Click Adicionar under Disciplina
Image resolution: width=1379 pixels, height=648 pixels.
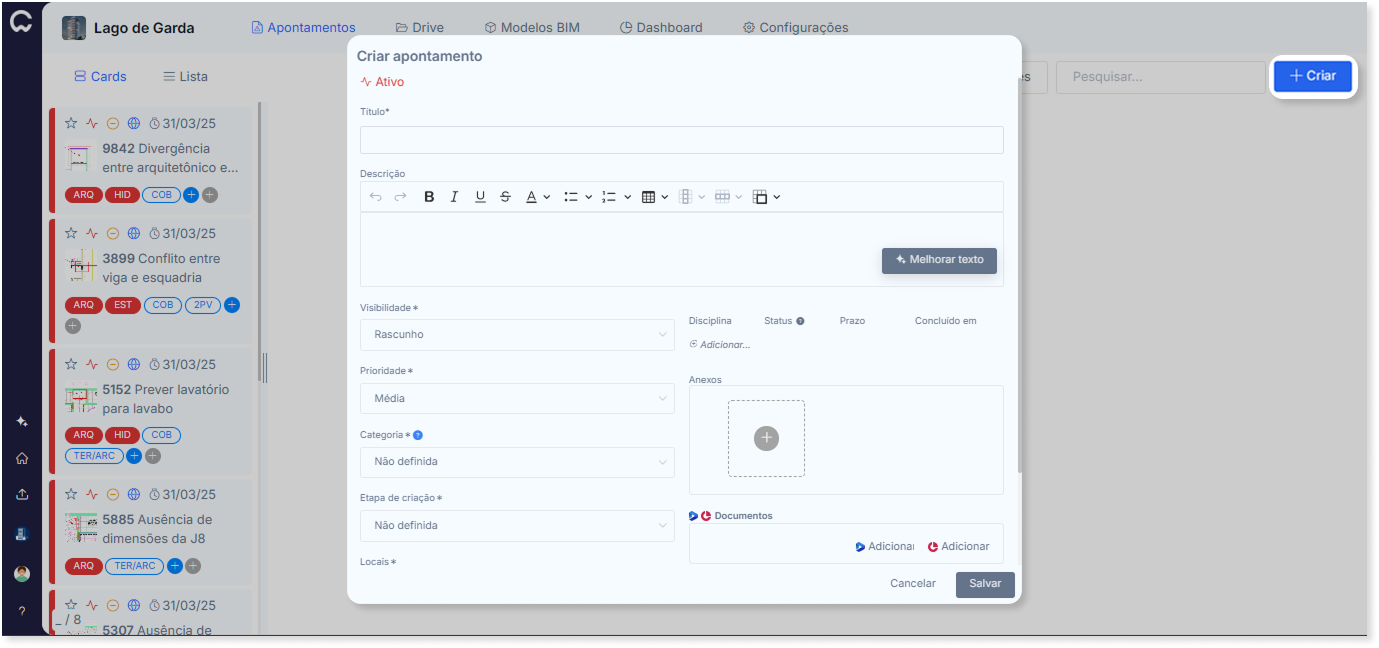[x=720, y=344]
